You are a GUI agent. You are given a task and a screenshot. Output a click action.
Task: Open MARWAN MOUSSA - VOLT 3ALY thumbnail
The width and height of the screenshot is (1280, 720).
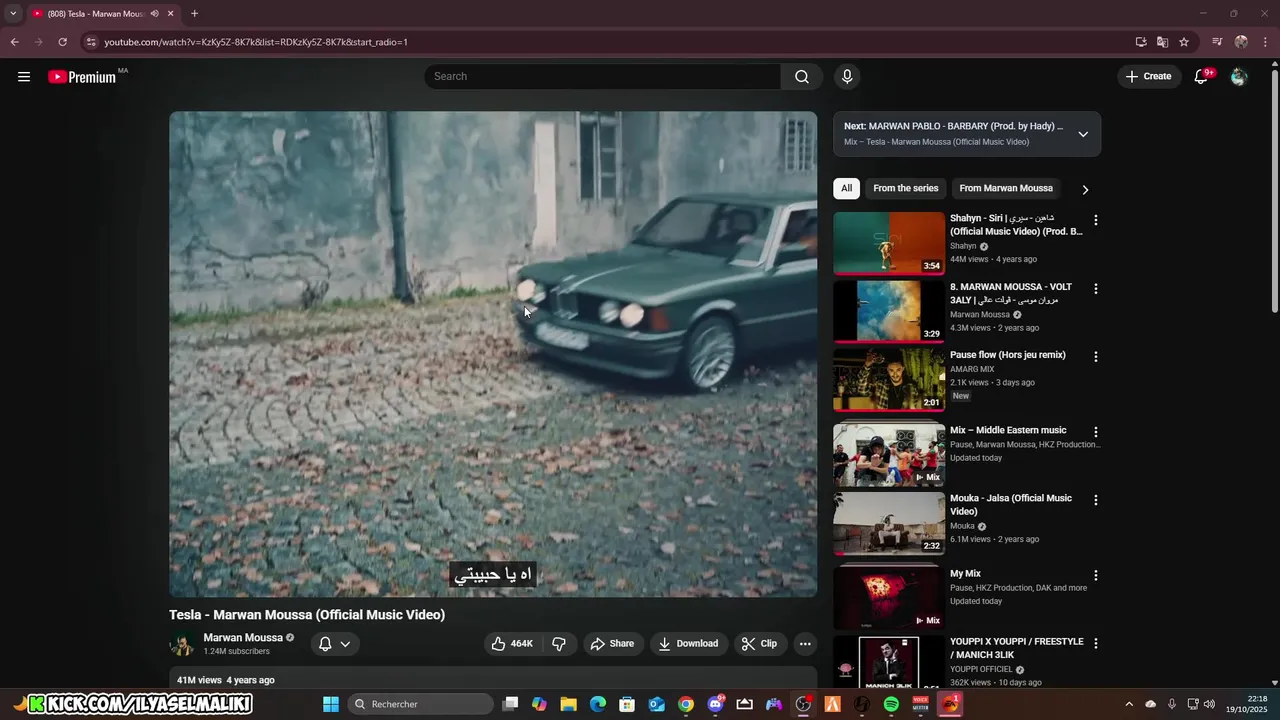pos(889,311)
